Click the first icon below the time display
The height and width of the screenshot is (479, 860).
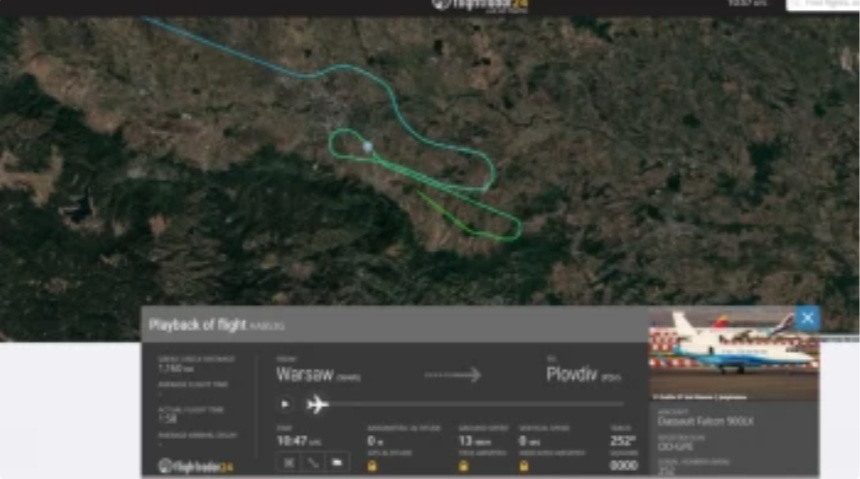(289, 463)
